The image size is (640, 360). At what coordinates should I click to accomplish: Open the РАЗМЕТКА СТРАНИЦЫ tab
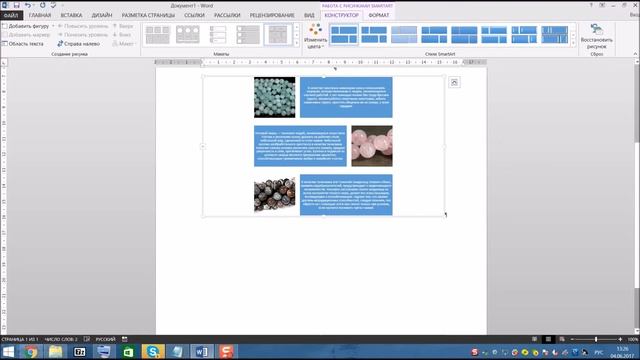coord(148,16)
